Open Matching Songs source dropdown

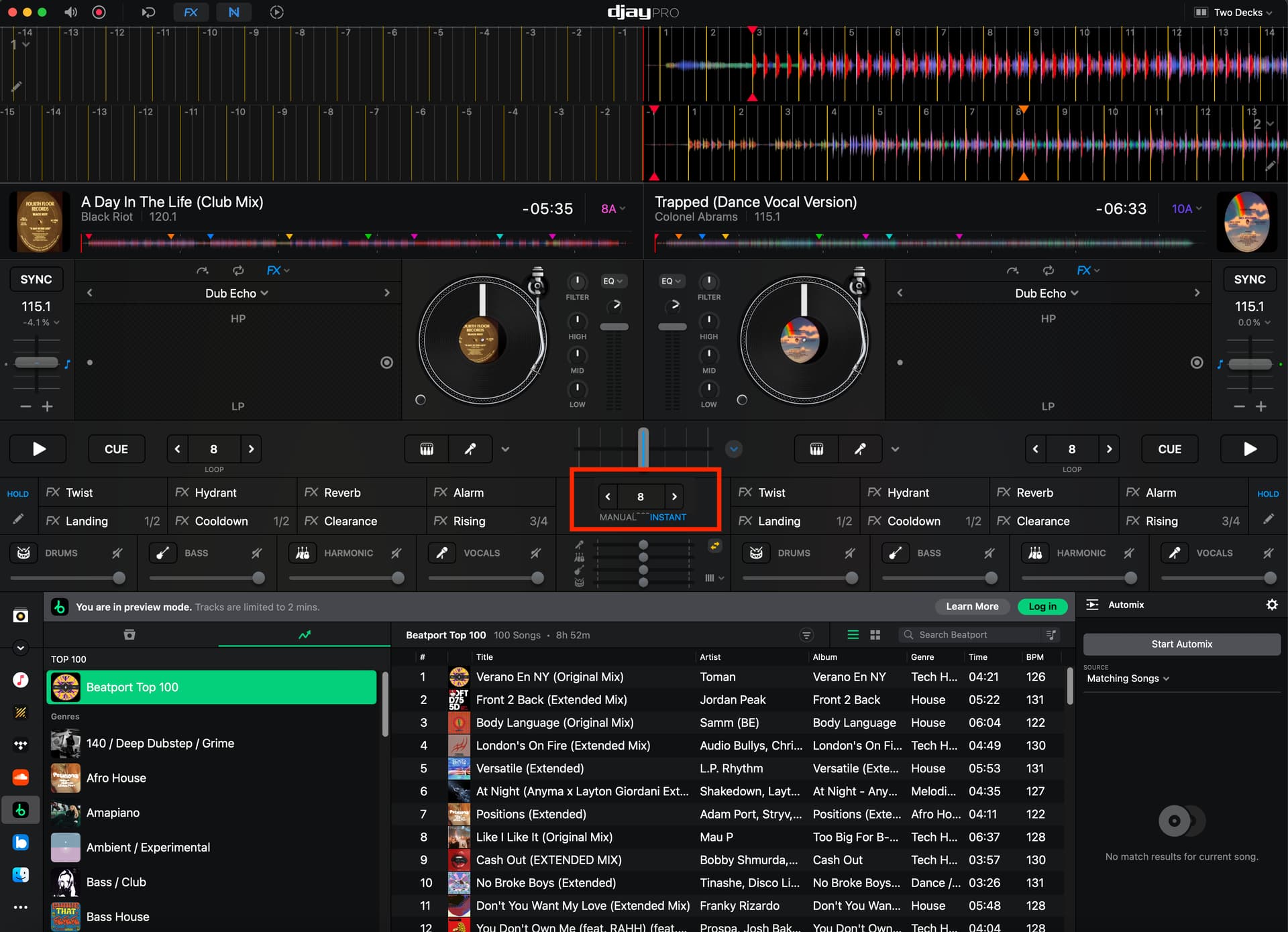[x=1128, y=678]
